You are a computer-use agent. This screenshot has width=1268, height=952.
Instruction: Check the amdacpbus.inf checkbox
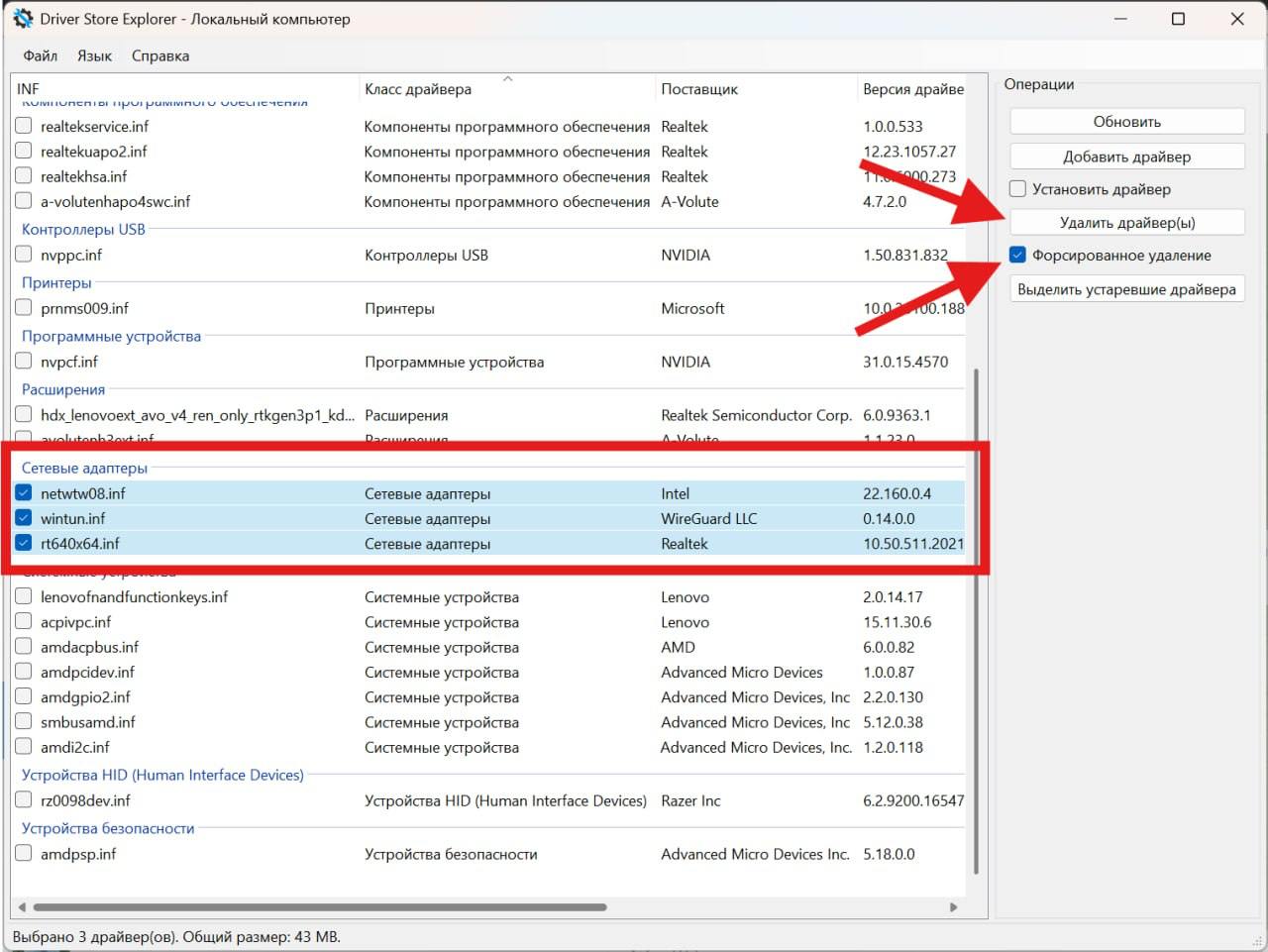(24, 646)
